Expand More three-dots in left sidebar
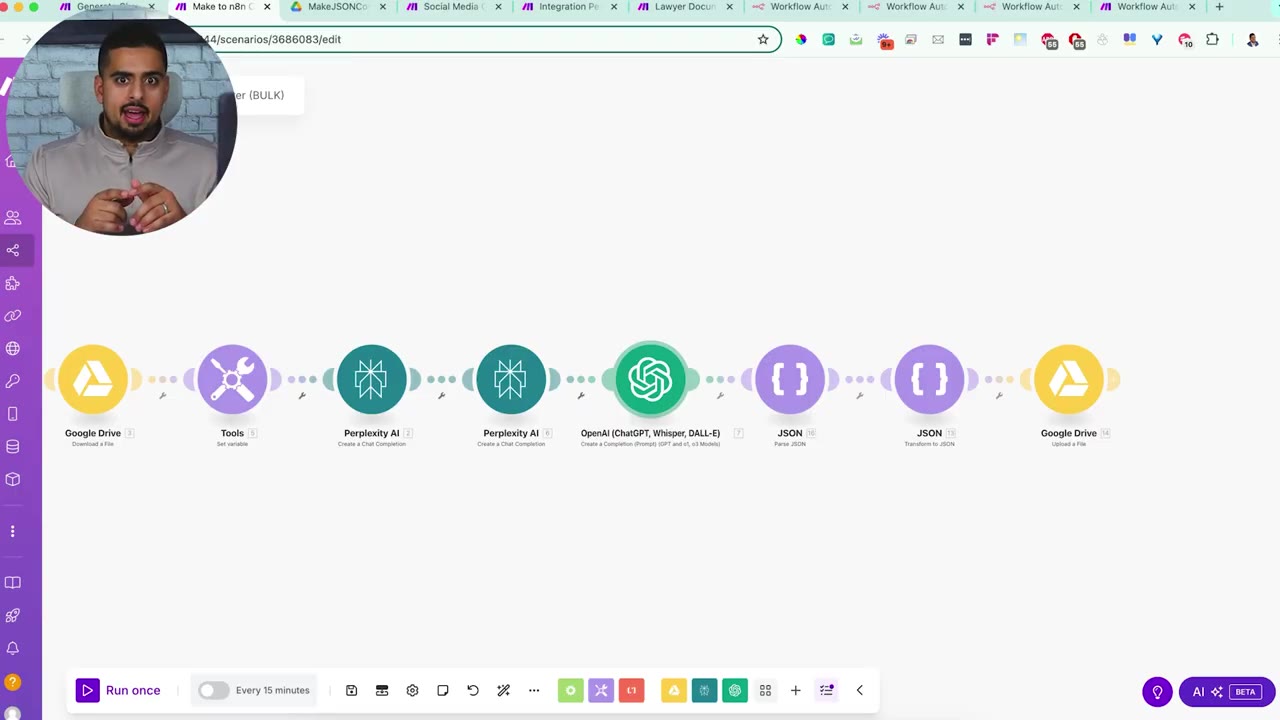 click(x=13, y=531)
